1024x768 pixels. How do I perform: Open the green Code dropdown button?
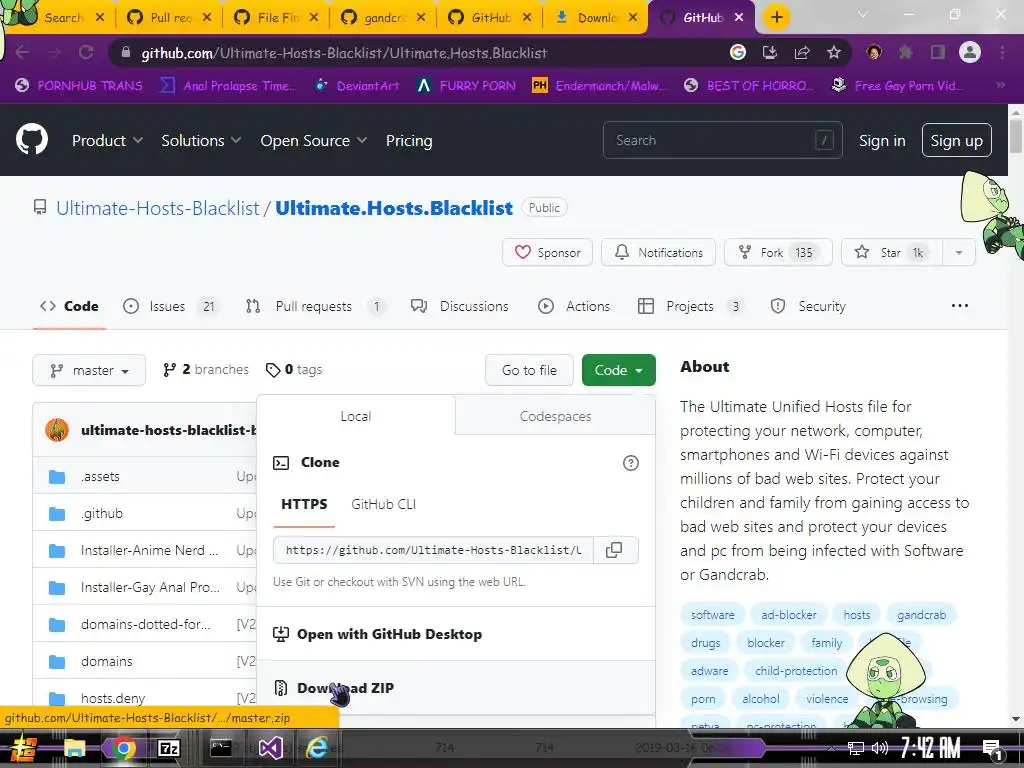618,370
